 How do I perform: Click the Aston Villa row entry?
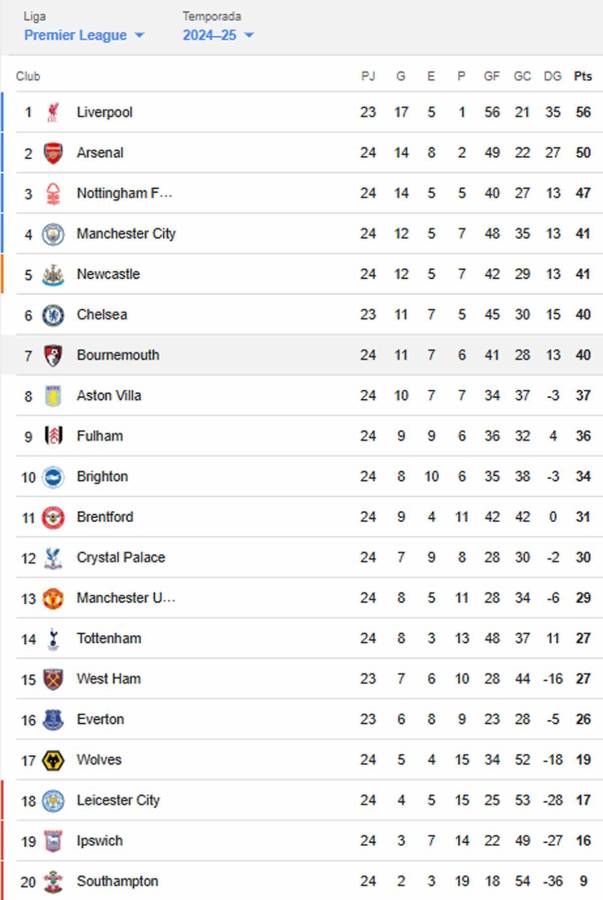coord(300,395)
